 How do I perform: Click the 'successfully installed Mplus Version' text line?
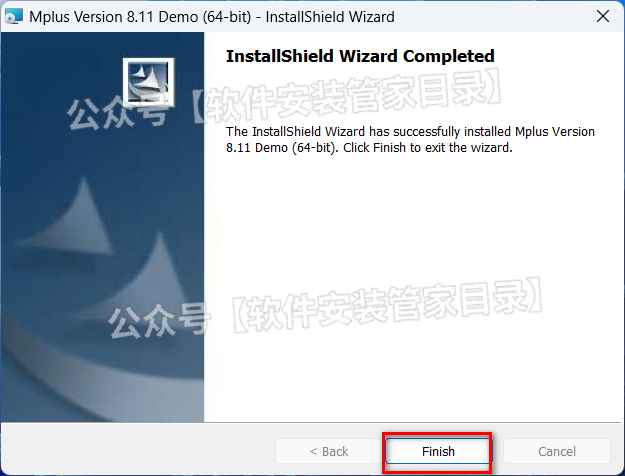410,132
